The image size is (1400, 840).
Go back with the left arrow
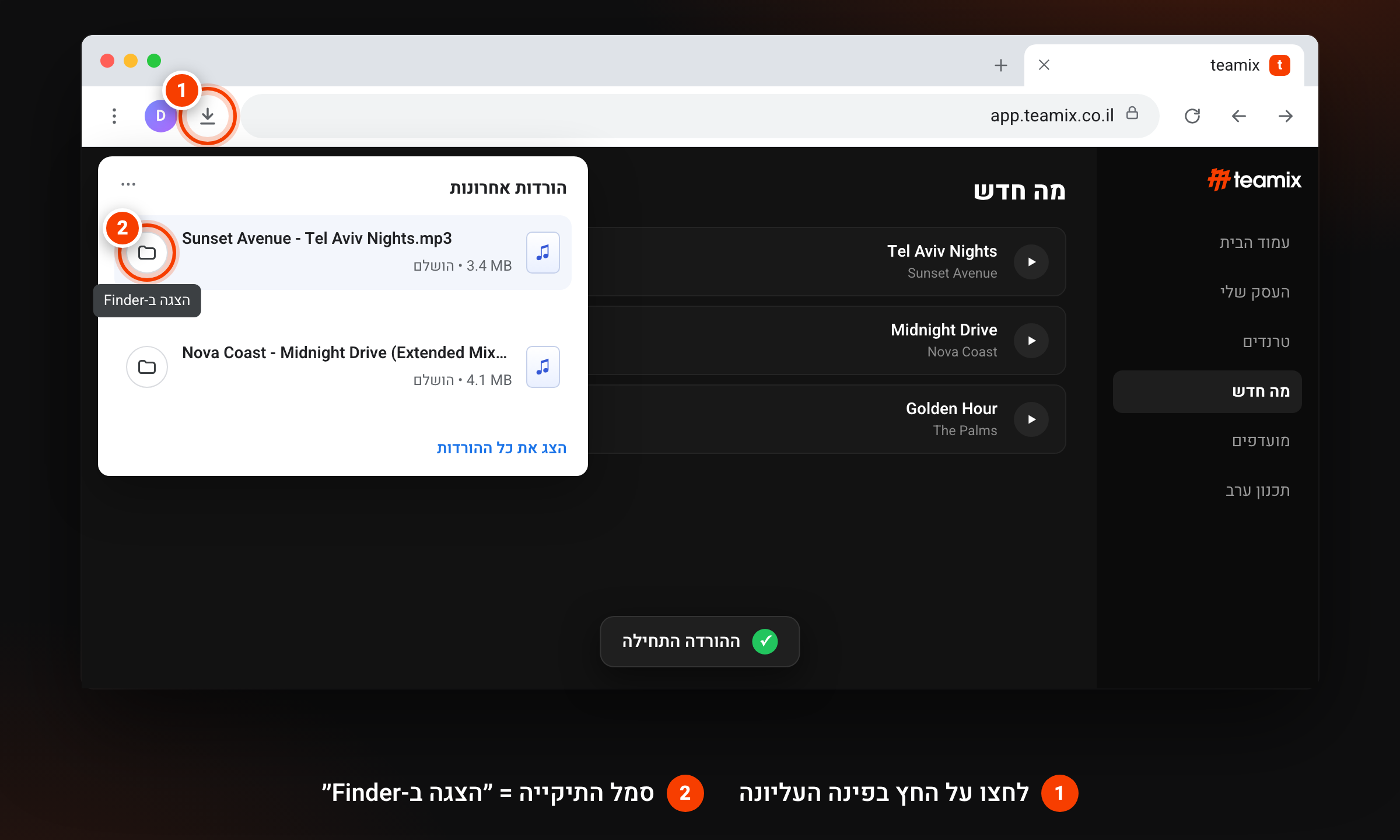pos(1239,116)
